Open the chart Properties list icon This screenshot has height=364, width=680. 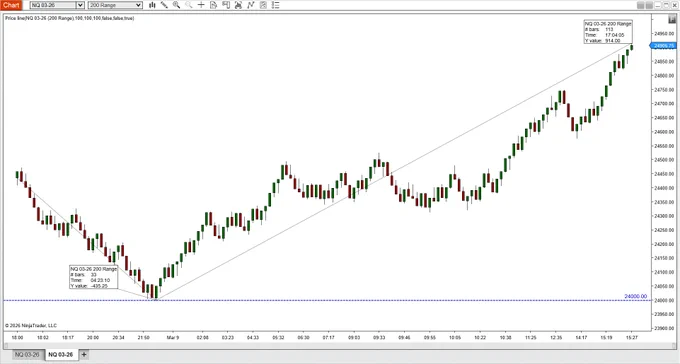275,5
